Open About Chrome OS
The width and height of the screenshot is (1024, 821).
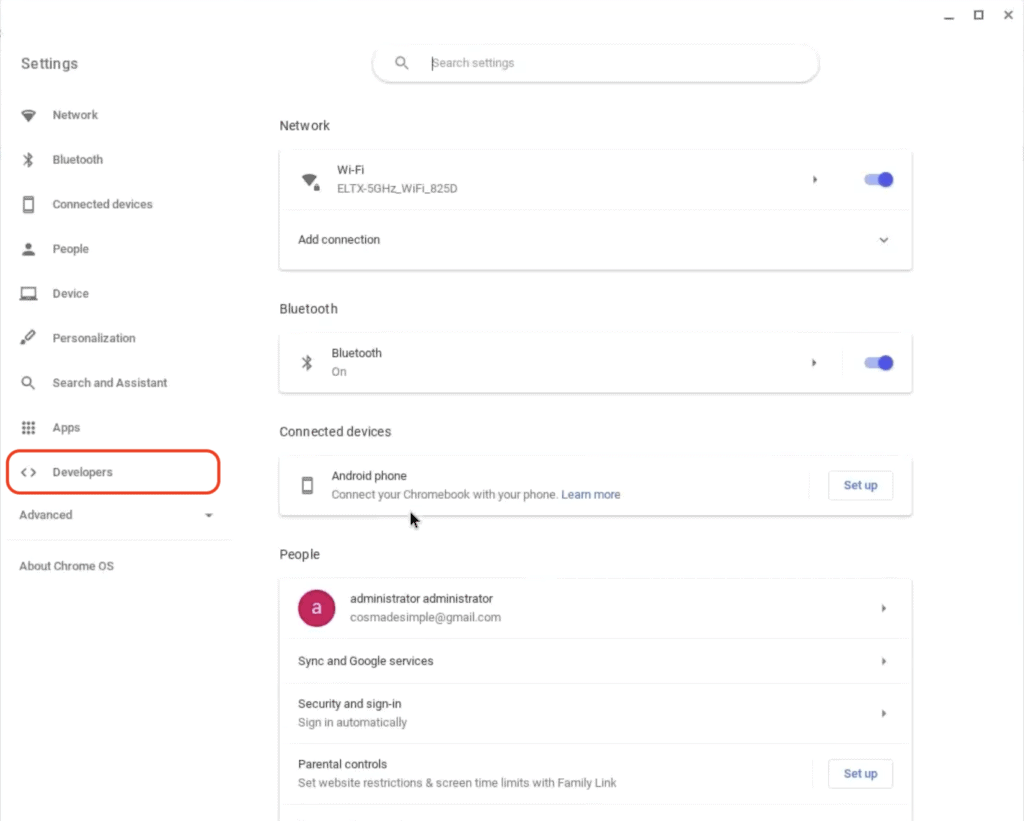click(x=66, y=565)
